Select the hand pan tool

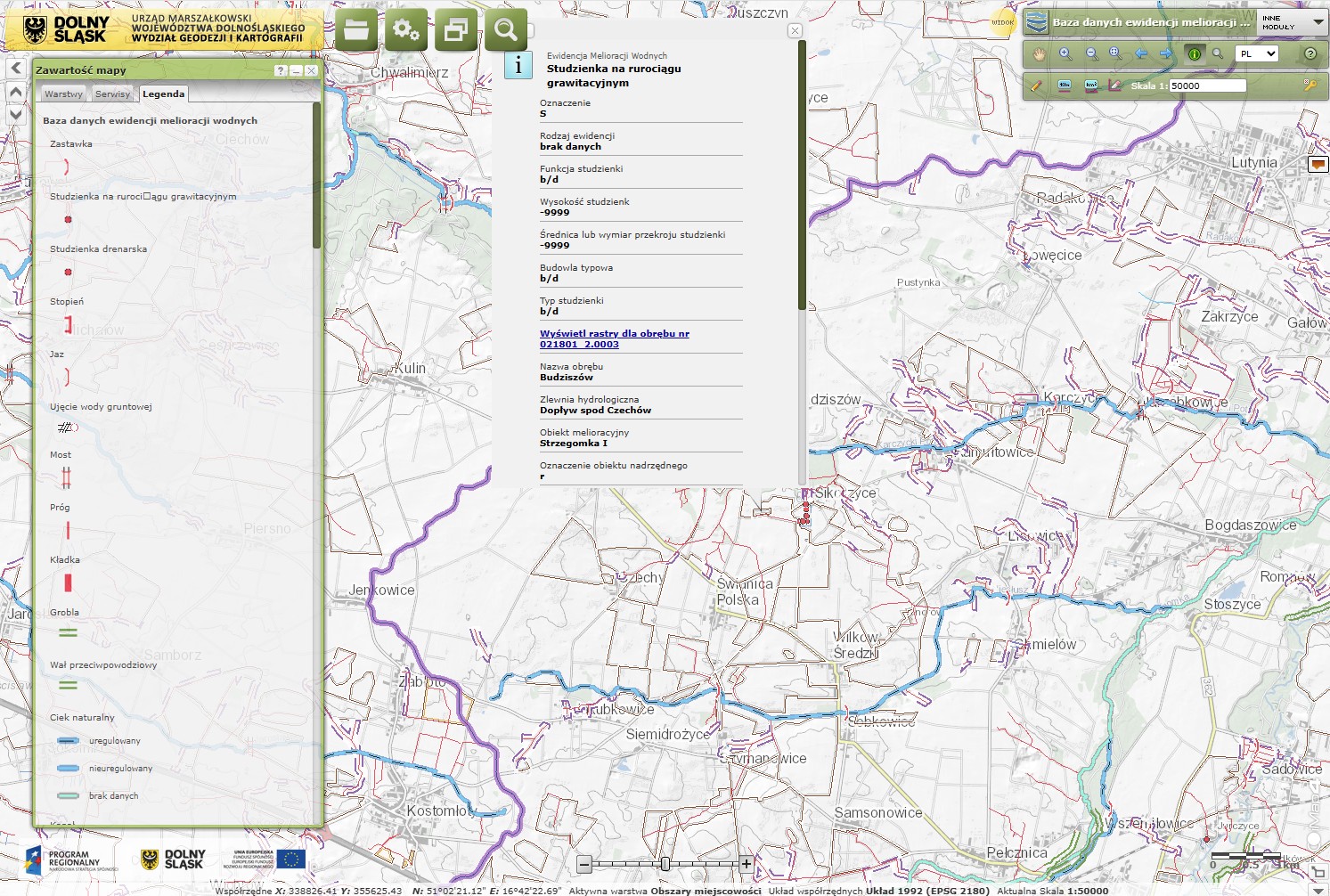pyautogui.click(x=1039, y=53)
